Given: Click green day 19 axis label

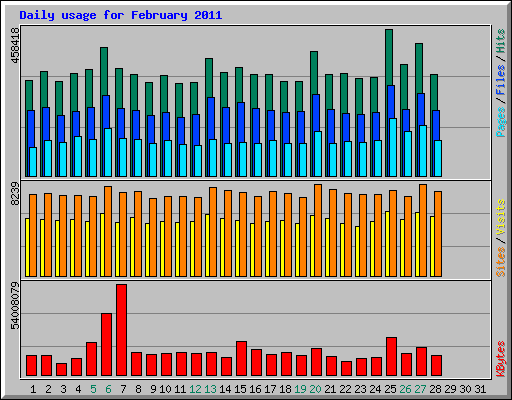Looking at the screenshot, I should pyautogui.click(x=300, y=389).
